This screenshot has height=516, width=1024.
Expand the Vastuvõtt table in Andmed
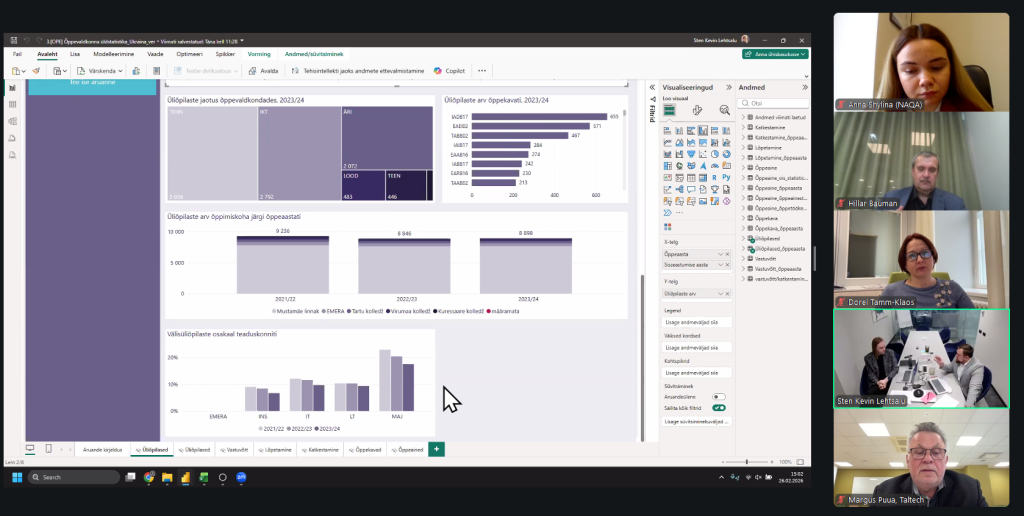click(x=744, y=258)
